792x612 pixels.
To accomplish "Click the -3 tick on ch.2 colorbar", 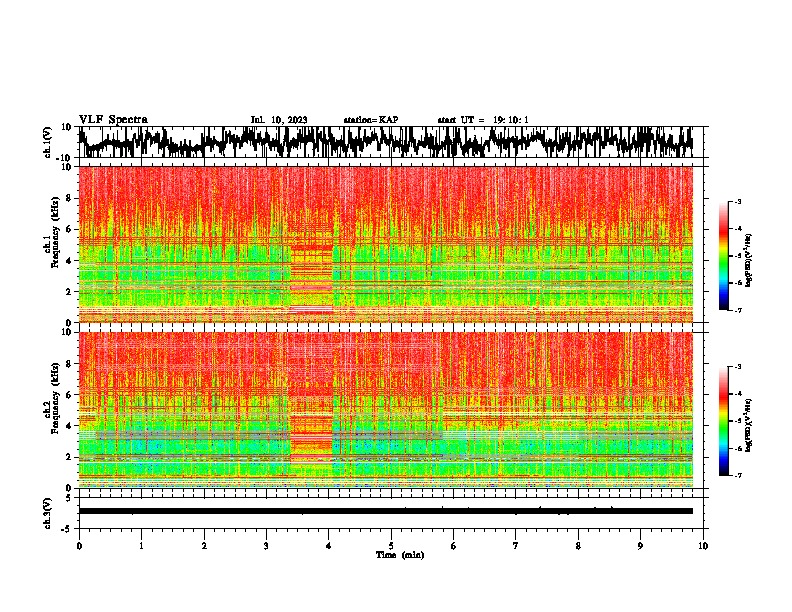I will [738, 367].
